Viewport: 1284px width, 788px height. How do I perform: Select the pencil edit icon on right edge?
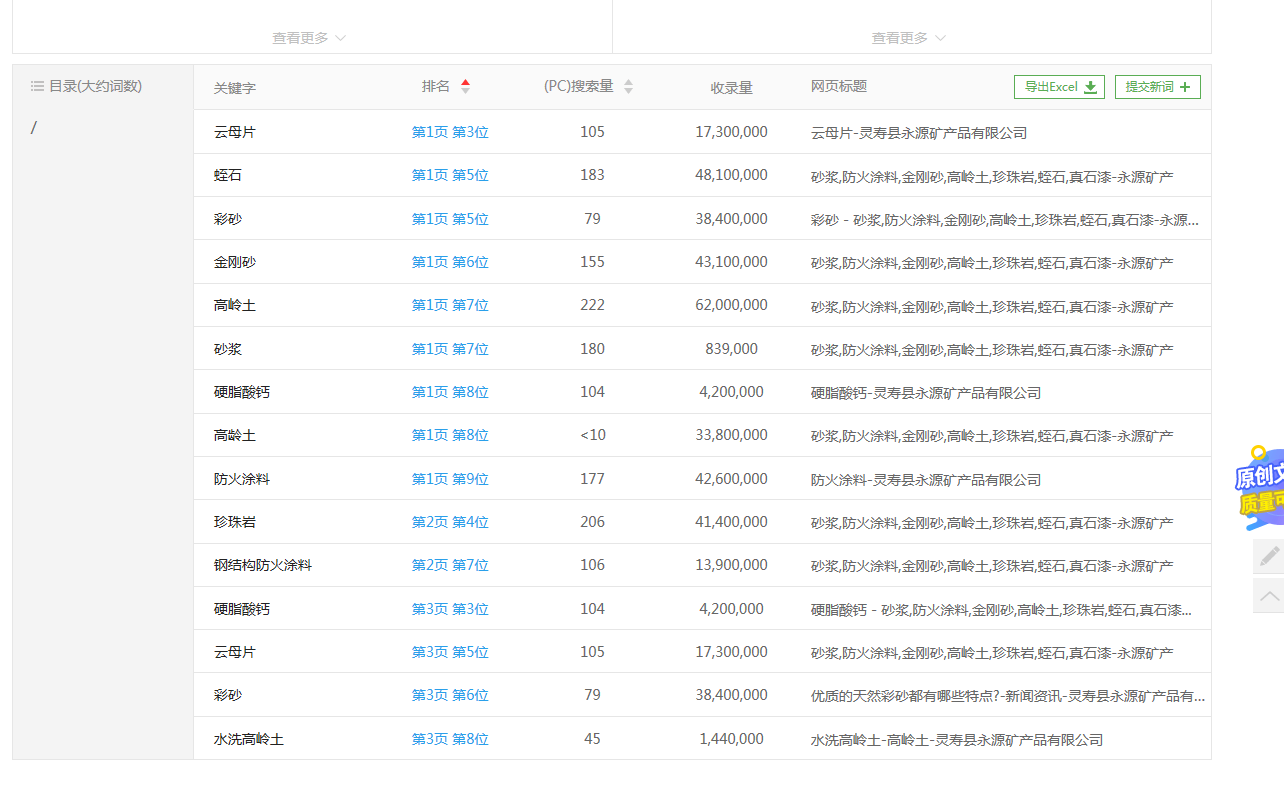point(1269,556)
